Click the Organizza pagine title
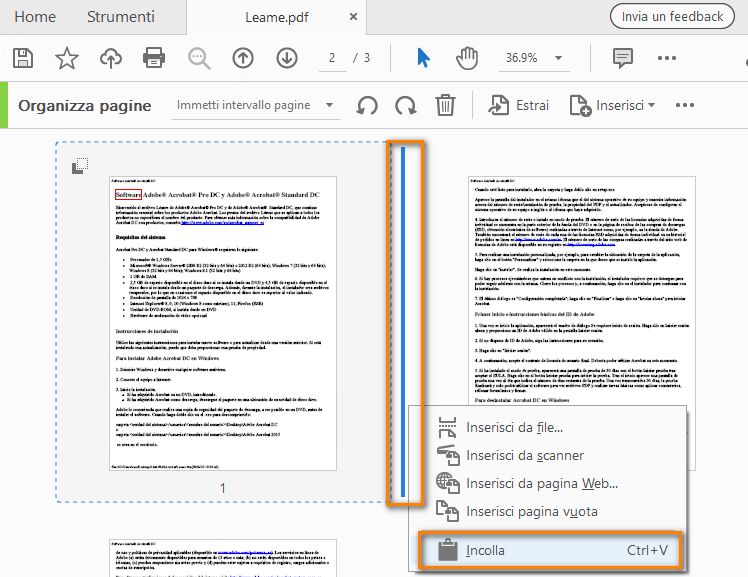The height and width of the screenshot is (577, 748). [84, 105]
